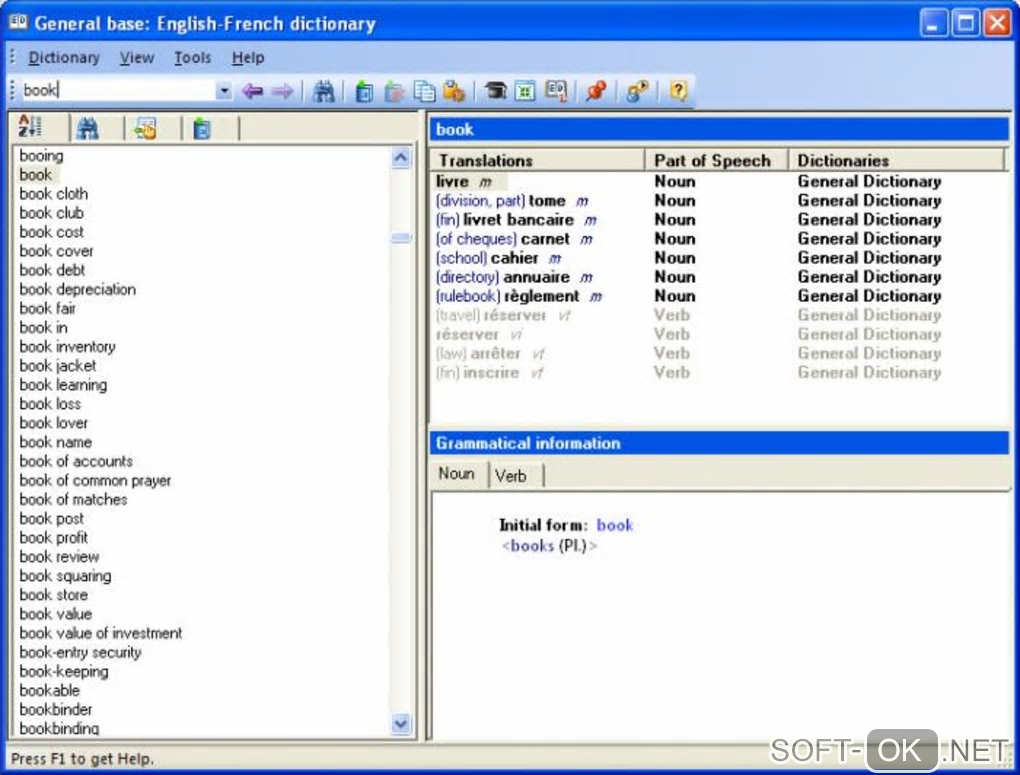Image resolution: width=1020 pixels, height=775 pixels.
Task: Select 'book store' in the word list
Action: (x=53, y=595)
